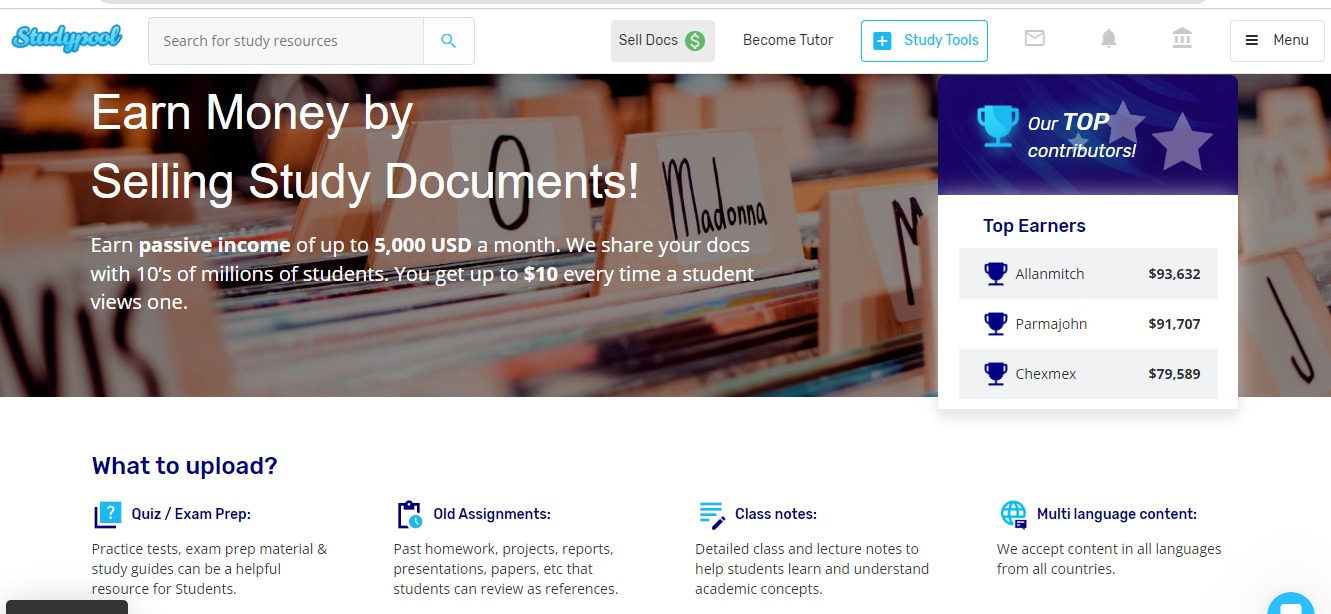Screen dimensions: 1331x614
Task: Click the Studypool logo
Action: [67, 40]
